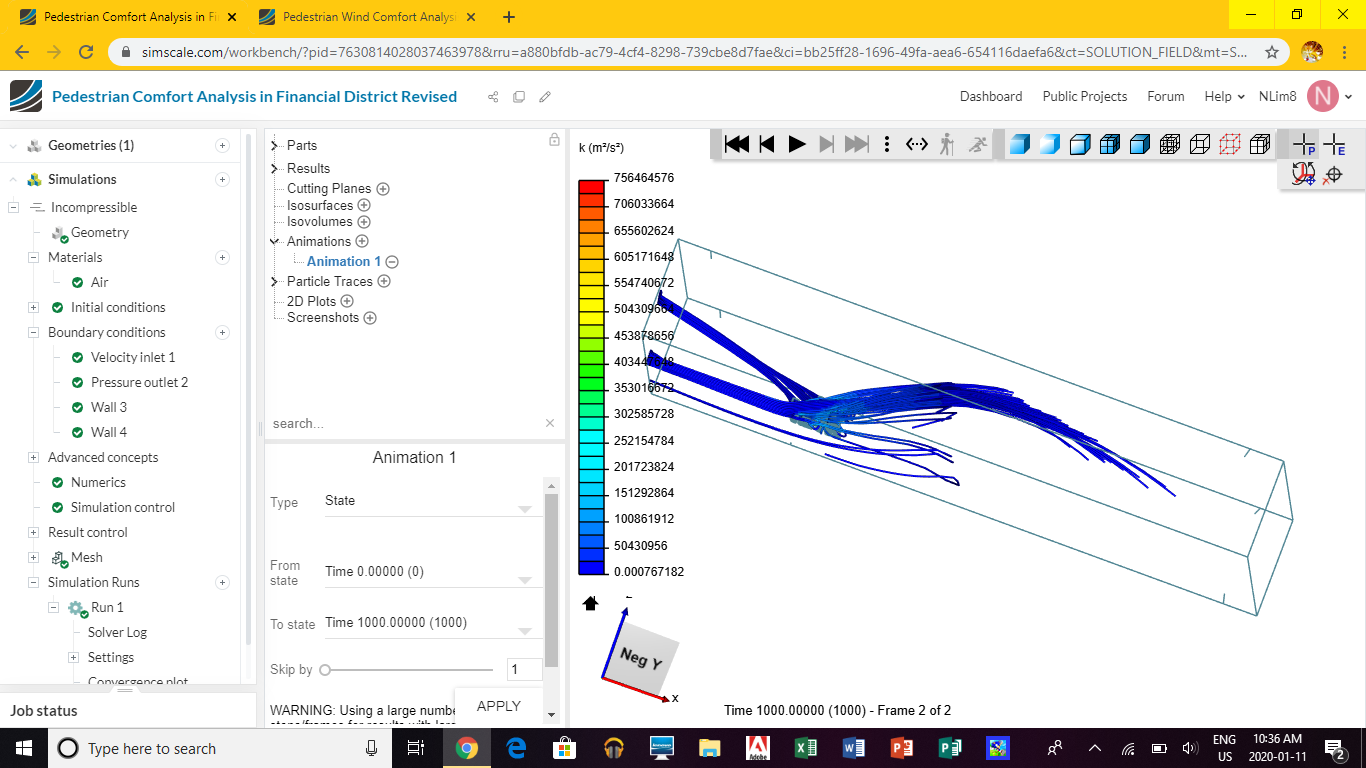Image resolution: width=1366 pixels, height=768 pixels.
Task: Open the project share icon
Action: (x=493, y=97)
